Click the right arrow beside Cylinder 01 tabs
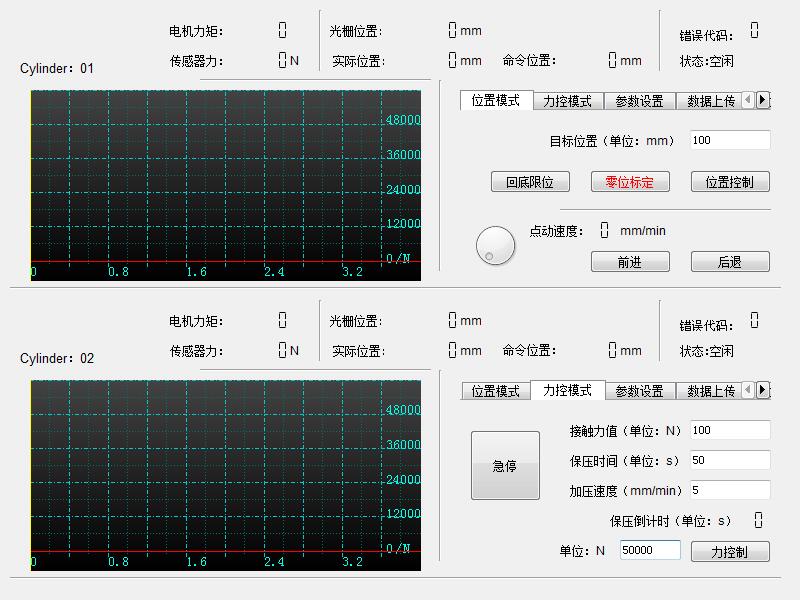Viewport: 800px width, 600px height. coord(764,101)
